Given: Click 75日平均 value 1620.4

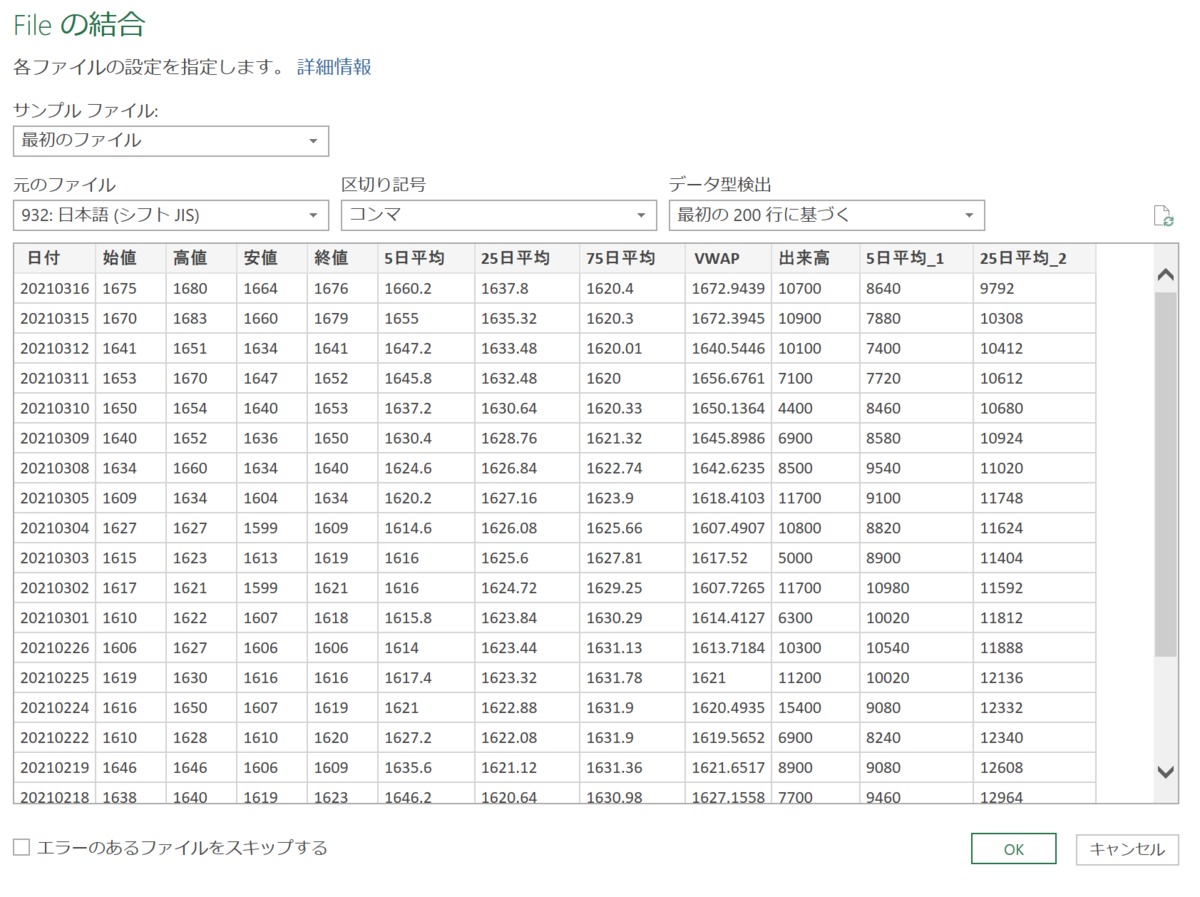Looking at the screenshot, I should pos(633,288).
